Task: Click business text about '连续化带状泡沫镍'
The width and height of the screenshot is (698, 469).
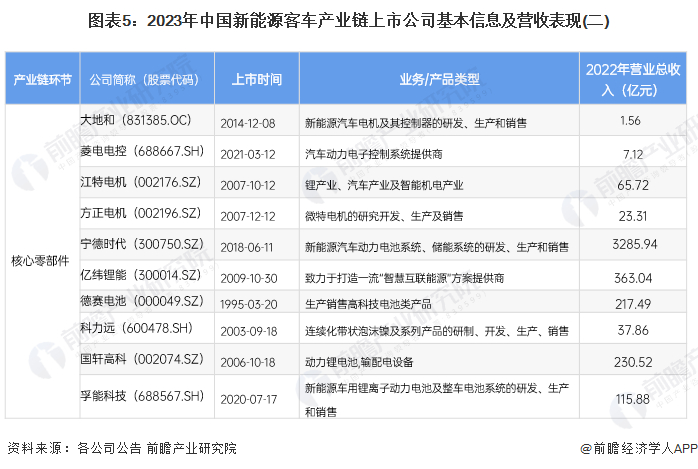Action: (x=437, y=332)
